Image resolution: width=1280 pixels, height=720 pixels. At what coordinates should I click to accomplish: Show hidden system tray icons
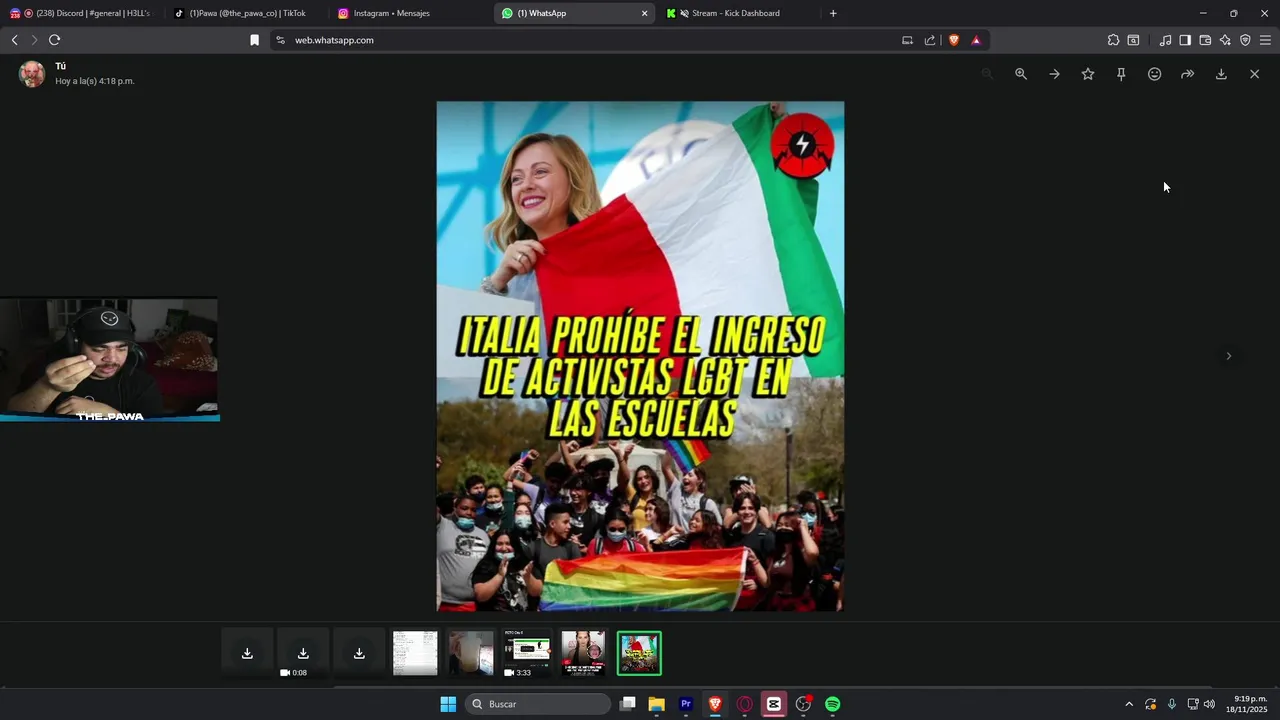point(1129,704)
